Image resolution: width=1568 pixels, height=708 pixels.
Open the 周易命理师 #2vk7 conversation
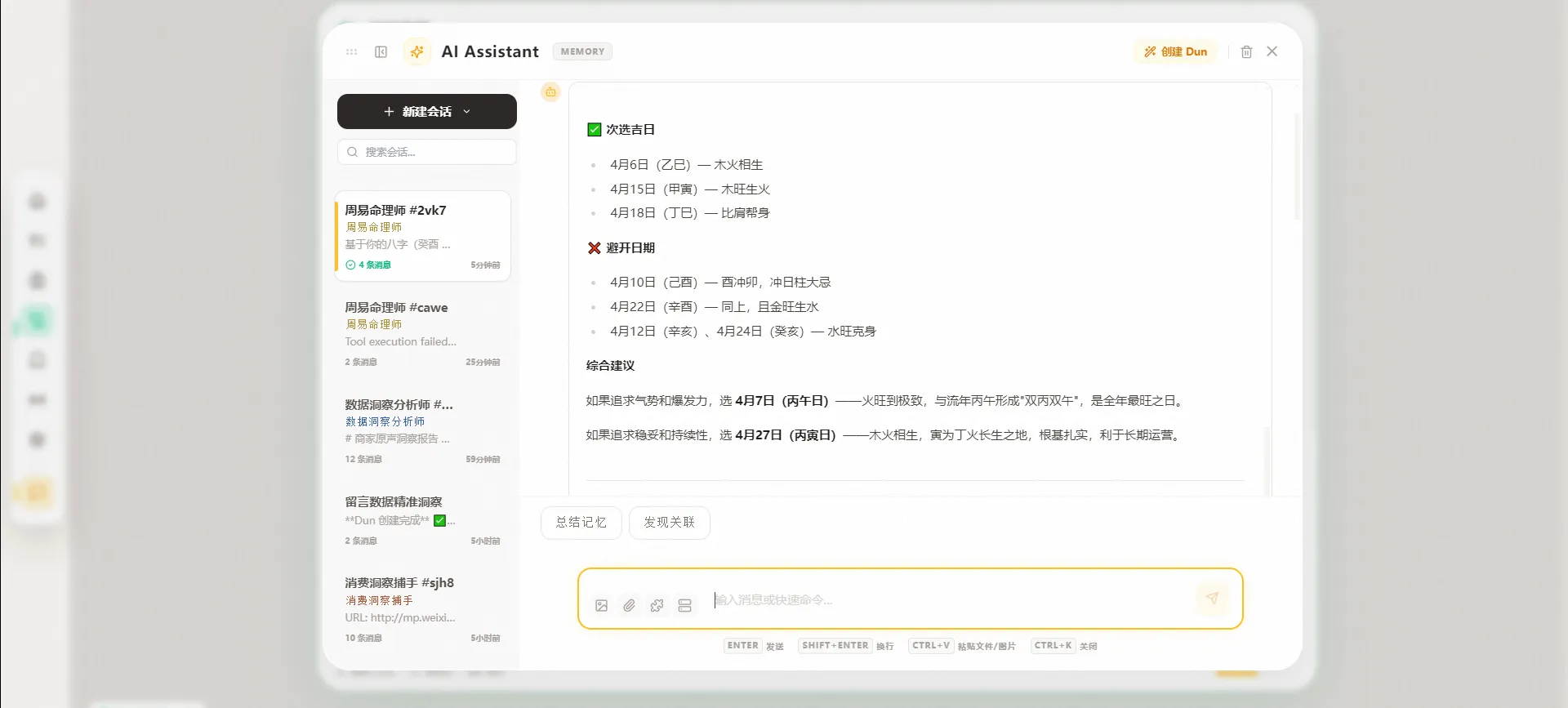[423, 236]
